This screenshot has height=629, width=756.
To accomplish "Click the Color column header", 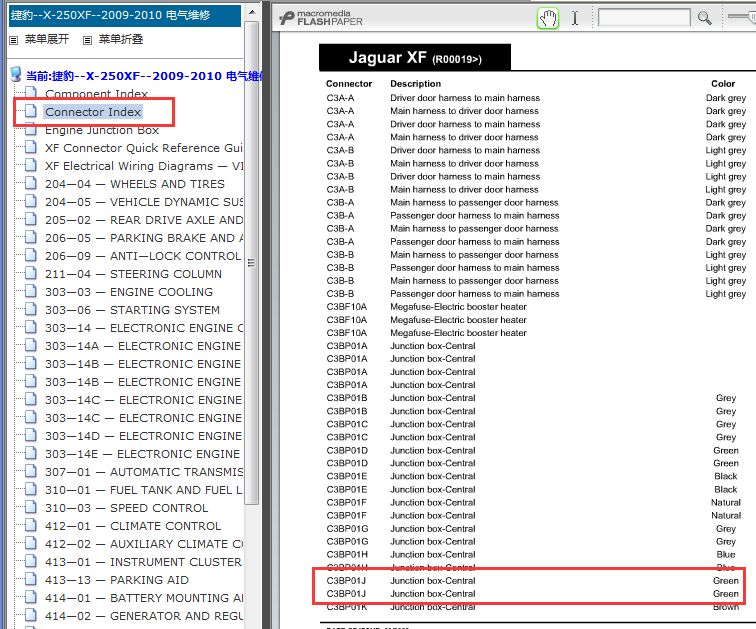I will (723, 84).
